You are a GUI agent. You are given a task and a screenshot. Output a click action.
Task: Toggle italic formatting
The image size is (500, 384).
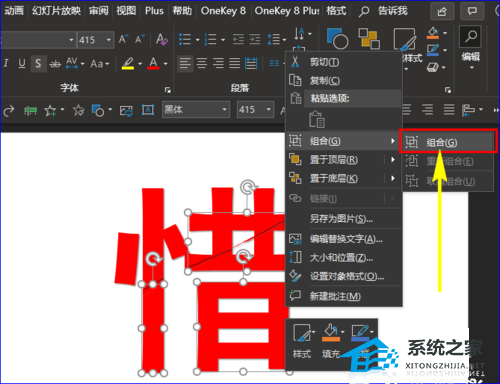(x=6, y=63)
